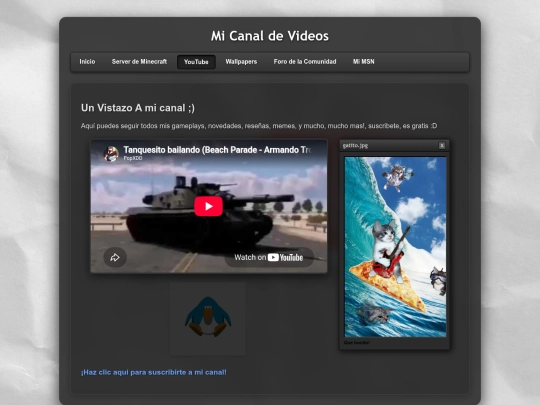Click the share arrow icon on video

pos(115,257)
